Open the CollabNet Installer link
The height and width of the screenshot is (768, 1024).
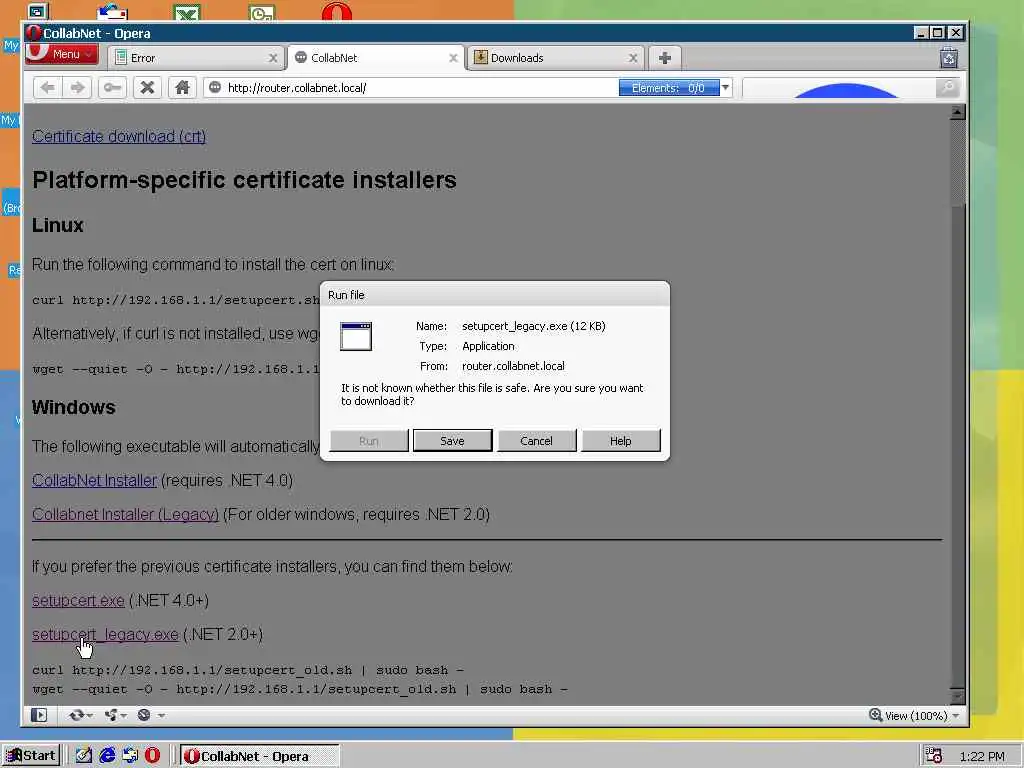pyautogui.click(x=95, y=480)
